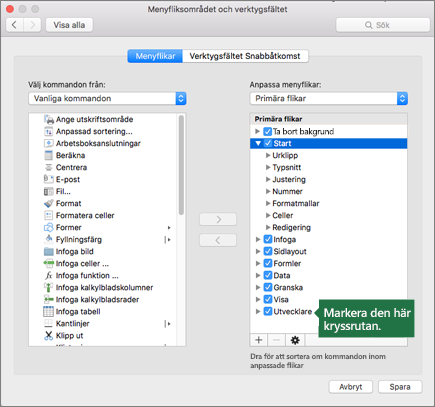Image resolution: width=435 pixels, height=407 pixels.
Task: Click the Klipp ut scissors icon
Action: [49, 335]
